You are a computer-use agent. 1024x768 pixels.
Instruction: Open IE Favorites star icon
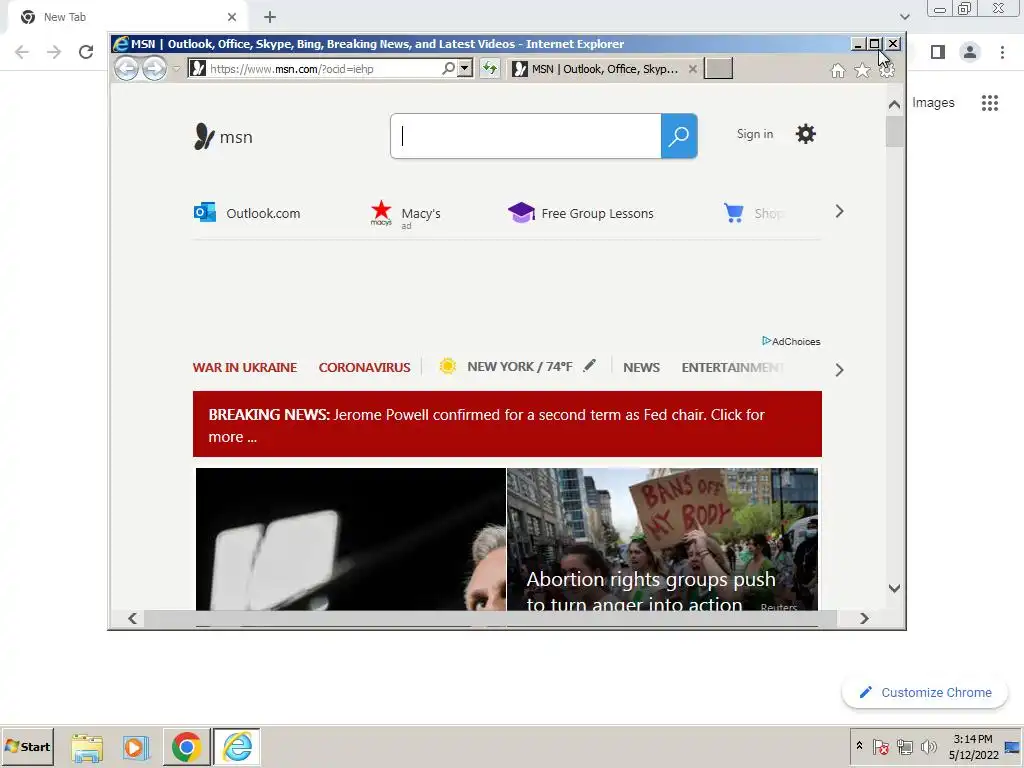coord(862,71)
